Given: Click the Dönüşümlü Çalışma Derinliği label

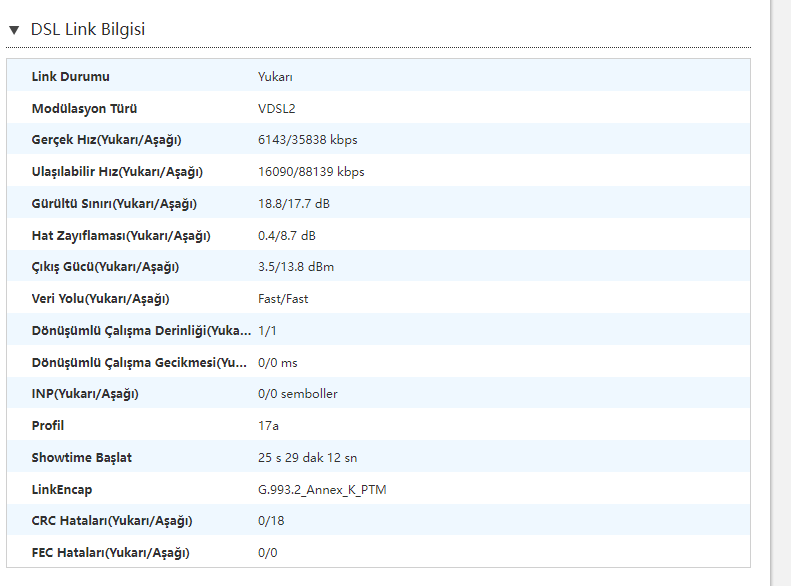Looking at the screenshot, I should click(x=141, y=331).
